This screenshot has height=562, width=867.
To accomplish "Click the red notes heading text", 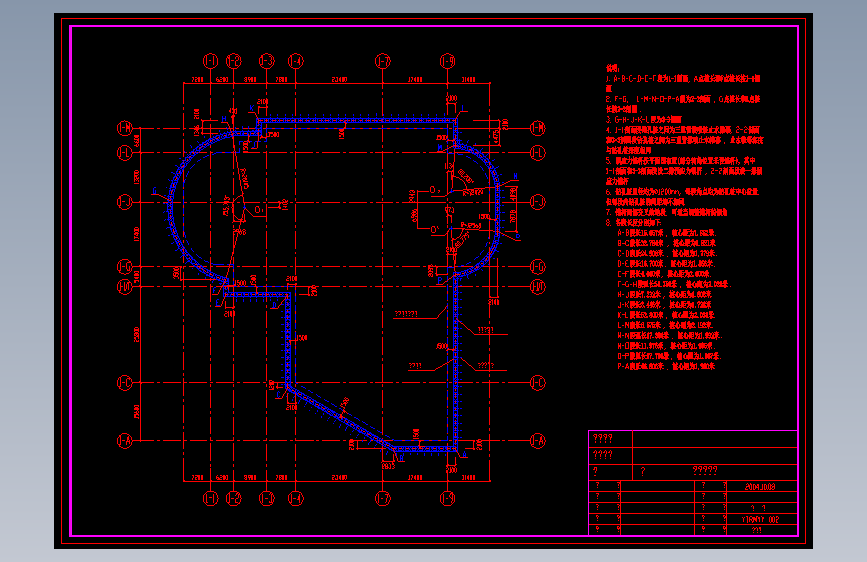I will [x=612, y=68].
